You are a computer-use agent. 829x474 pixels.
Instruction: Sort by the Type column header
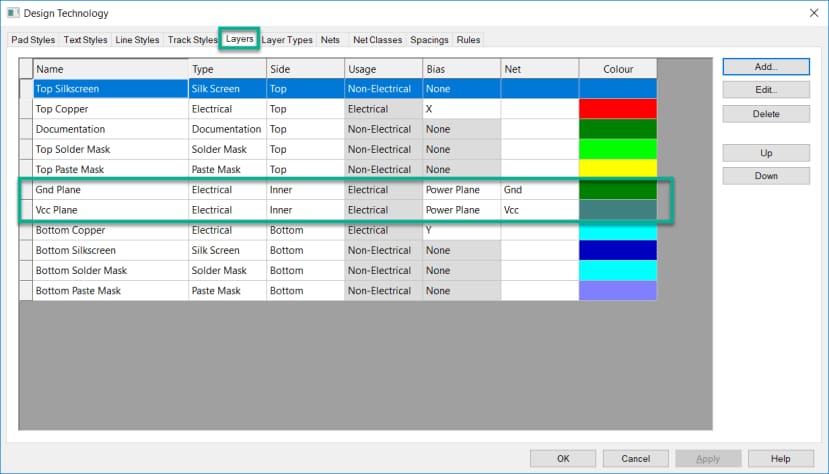click(227, 69)
